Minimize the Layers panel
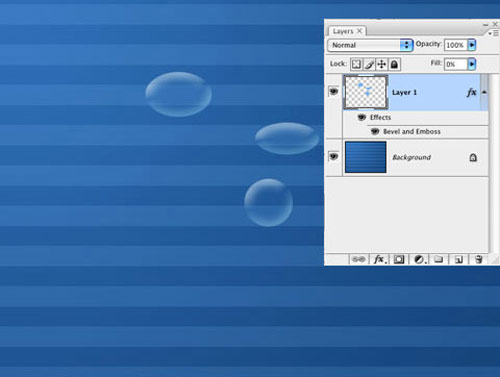This screenshot has width=500, height=377. coord(486,25)
